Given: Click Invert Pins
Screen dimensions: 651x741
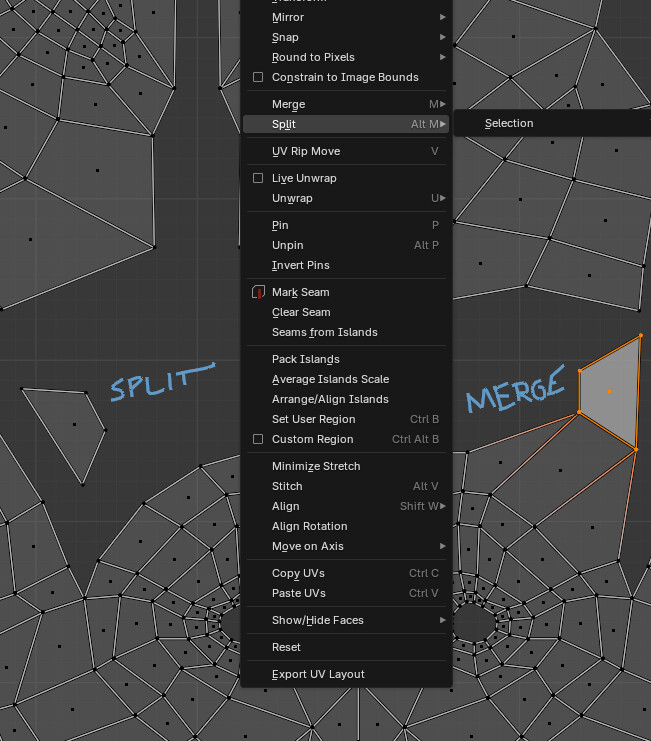Looking at the screenshot, I should click(x=346, y=265).
